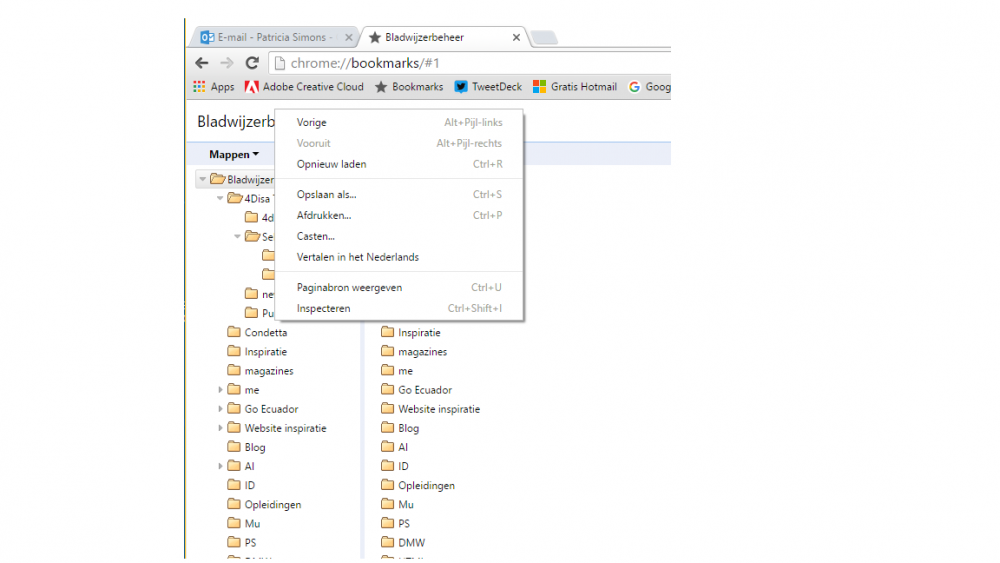Expand the AI folder in tree

click(x=221, y=466)
